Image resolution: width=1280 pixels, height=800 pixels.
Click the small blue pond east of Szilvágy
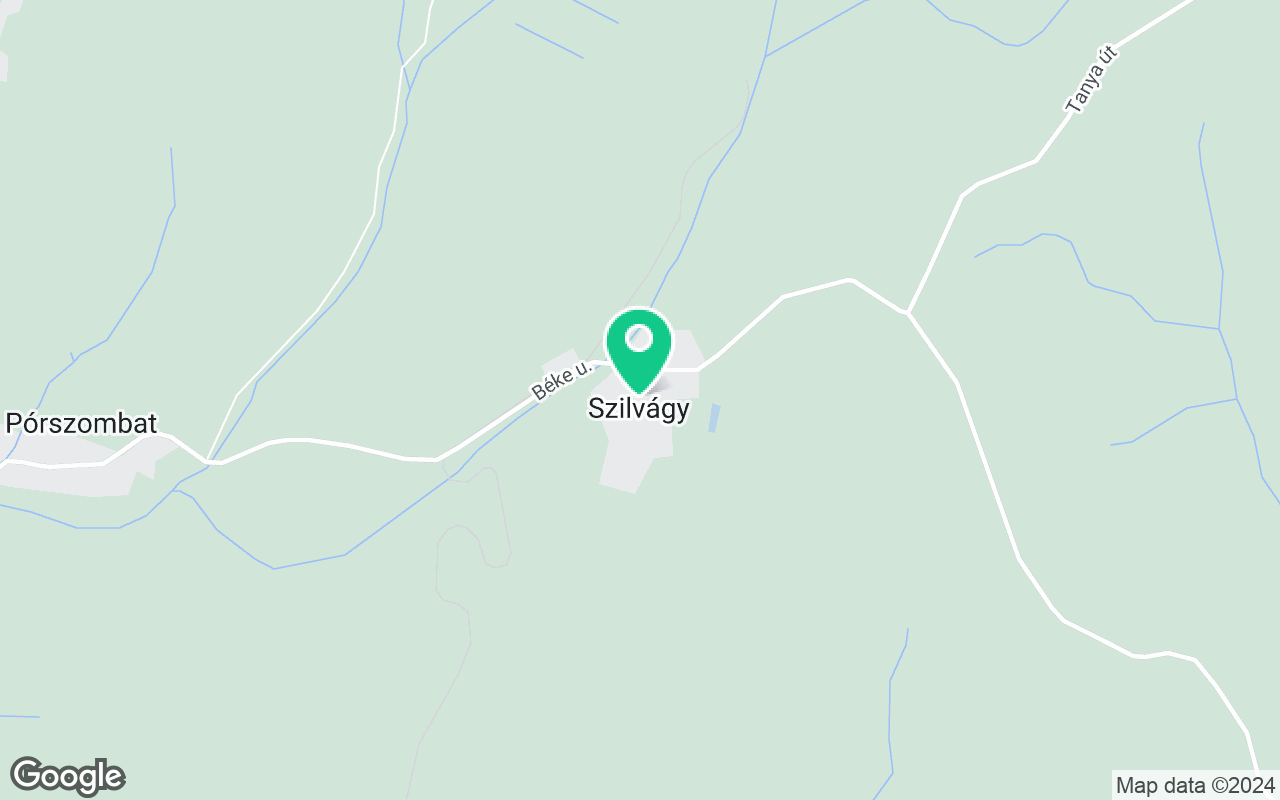point(713,418)
